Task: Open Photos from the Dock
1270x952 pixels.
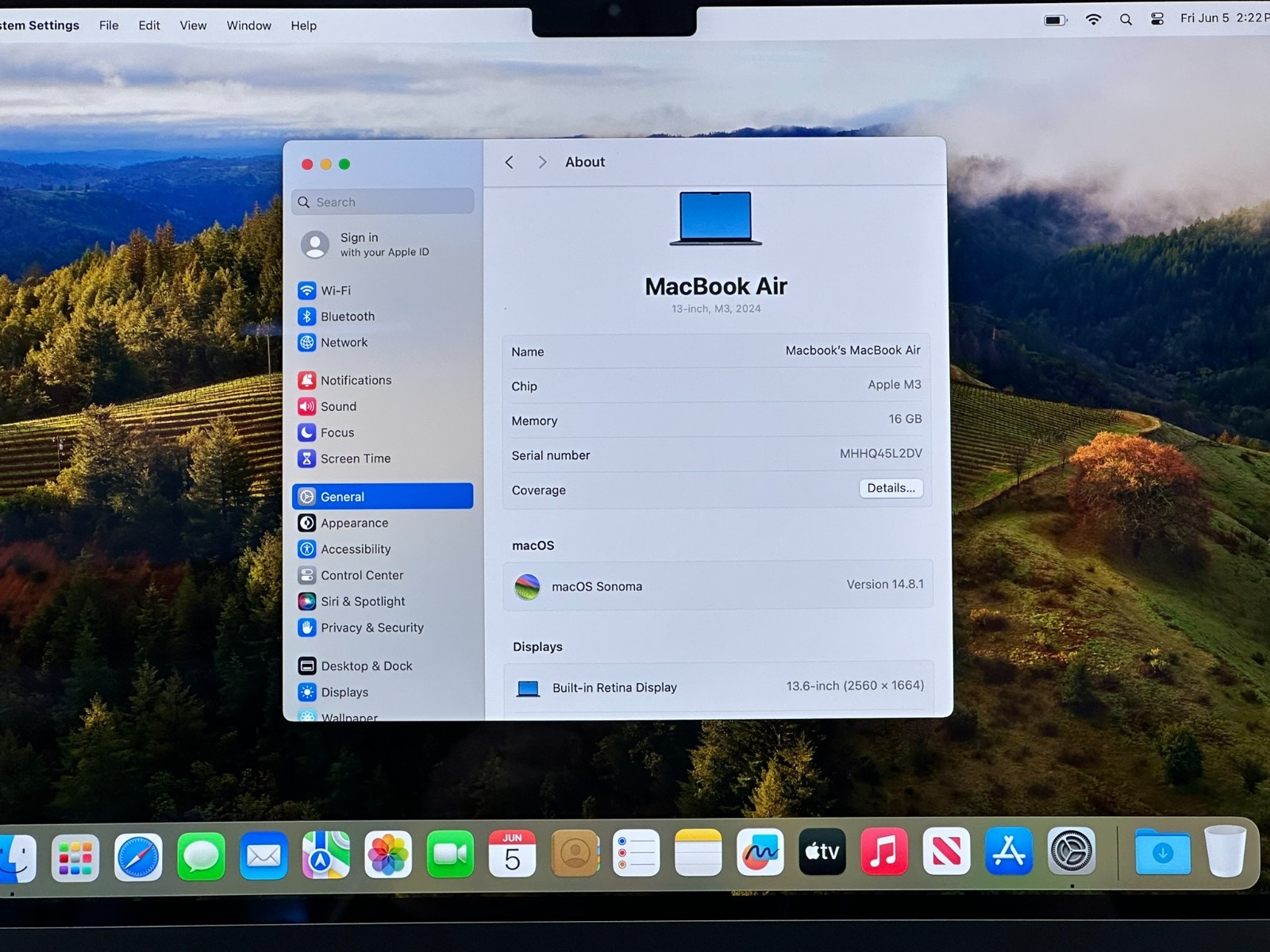Action: pyautogui.click(x=388, y=855)
